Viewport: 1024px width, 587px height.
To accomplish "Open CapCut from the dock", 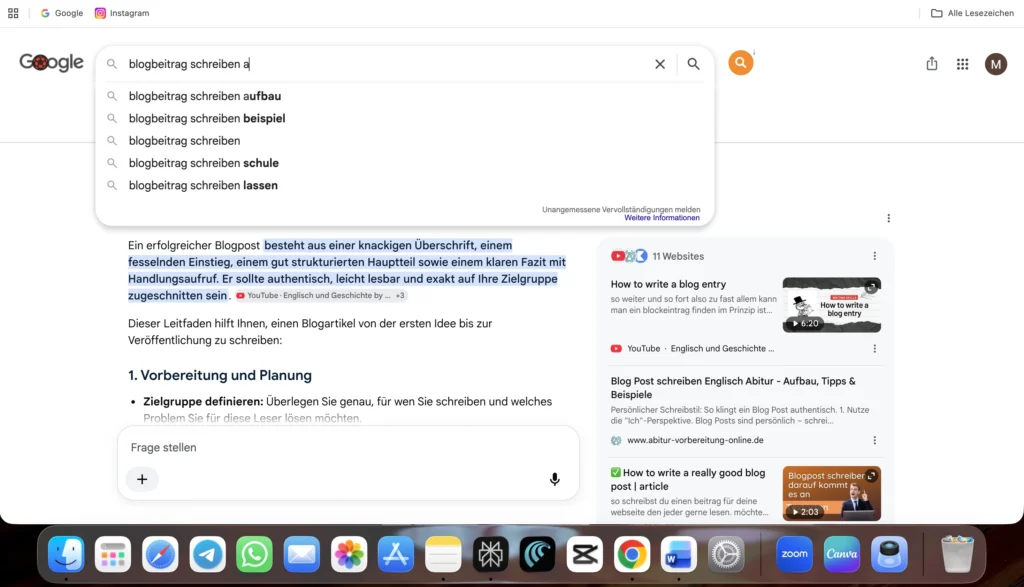I will [584, 554].
